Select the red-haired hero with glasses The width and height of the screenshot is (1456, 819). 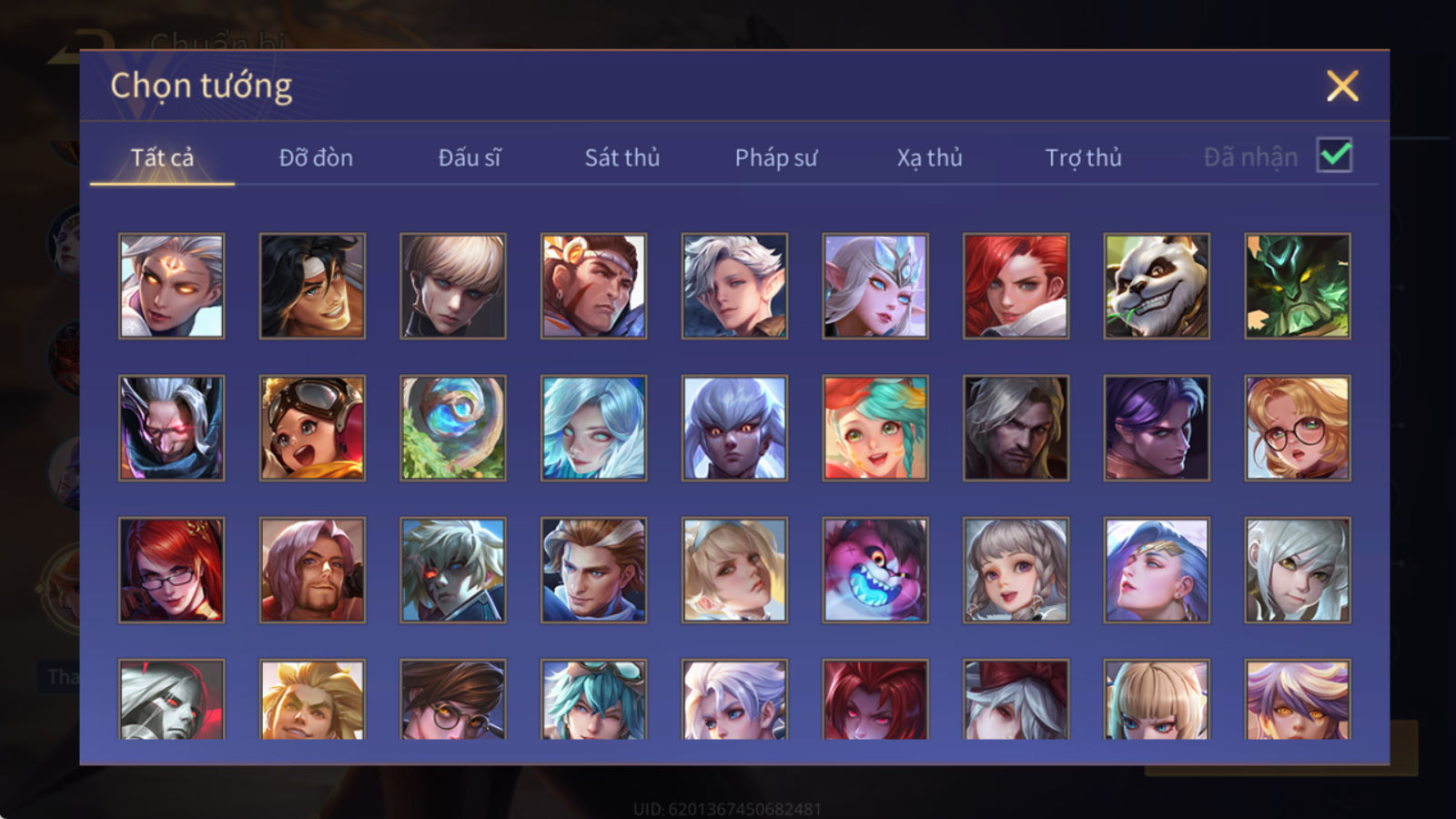coord(171,571)
